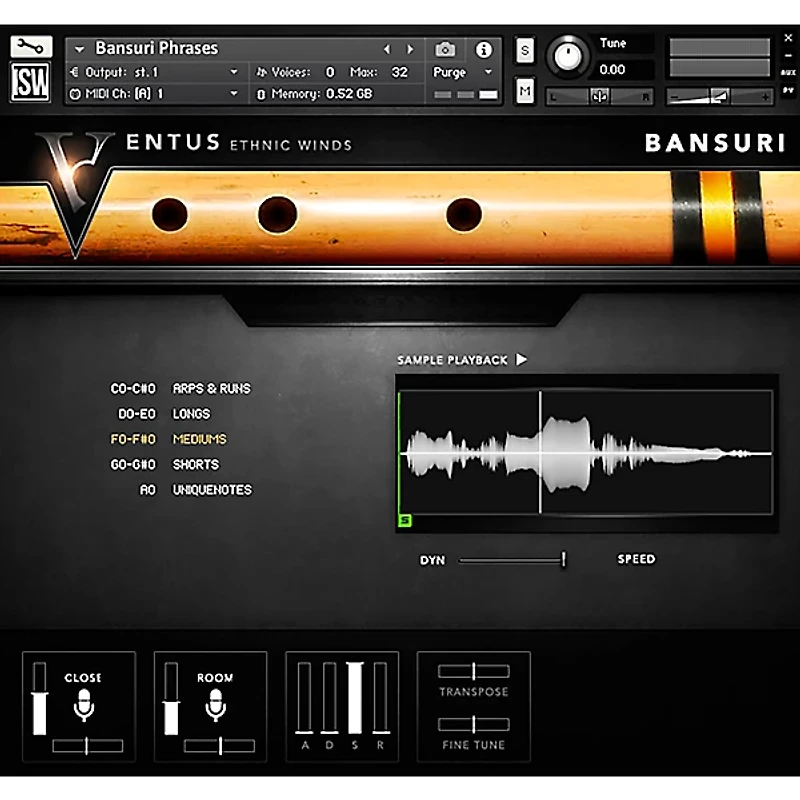Image resolution: width=800 pixels, height=800 pixels.
Task: Adjust the DYN slider
Action: coord(562,560)
